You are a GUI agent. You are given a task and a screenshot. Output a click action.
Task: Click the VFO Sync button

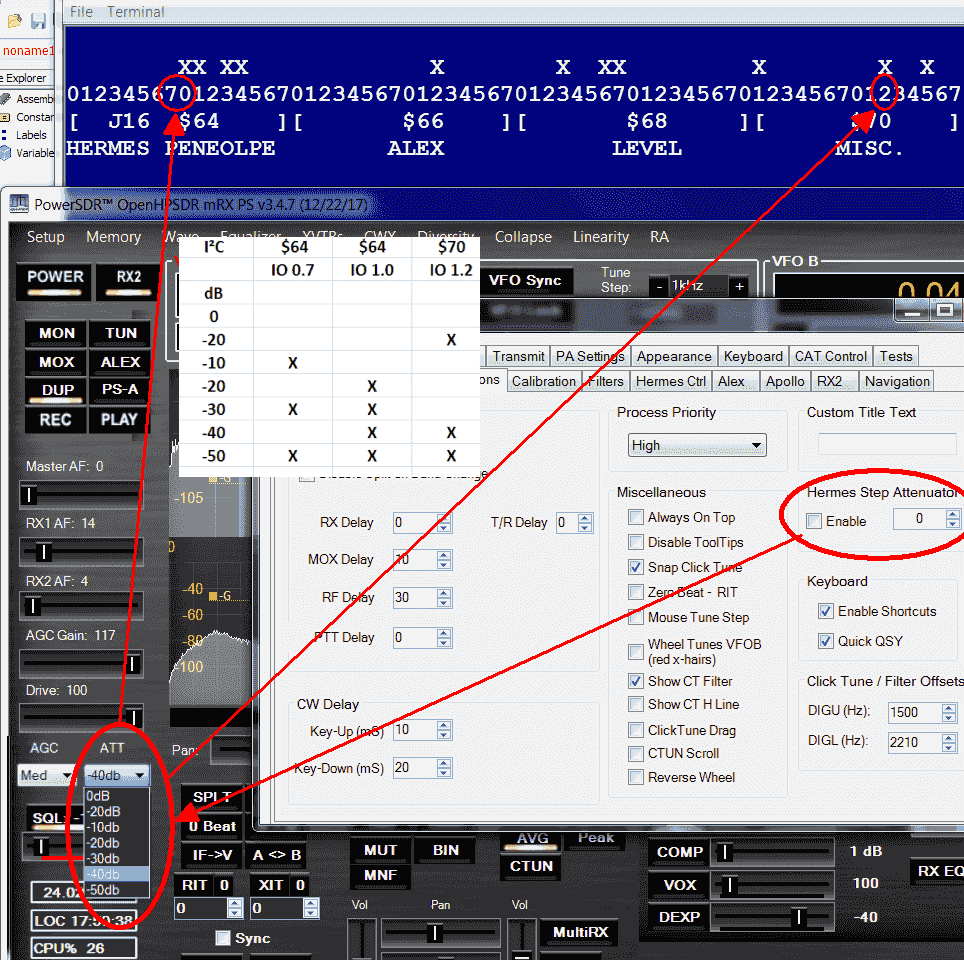(x=525, y=281)
